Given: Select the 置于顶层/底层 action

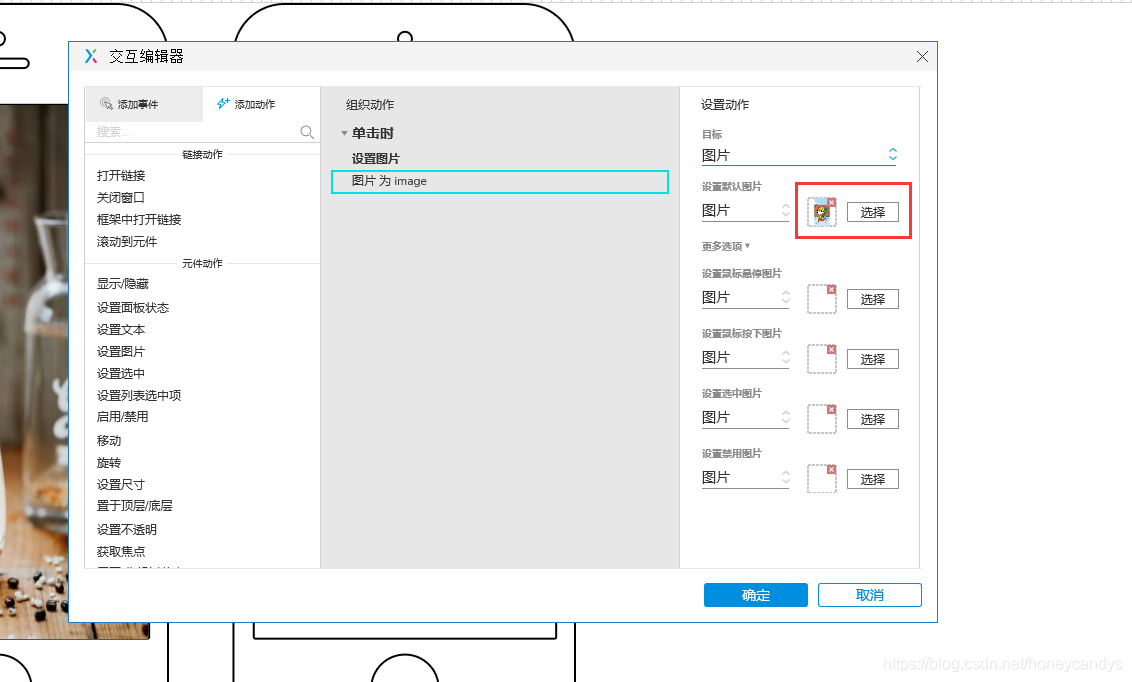Looking at the screenshot, I should click(x=134, y=505).
